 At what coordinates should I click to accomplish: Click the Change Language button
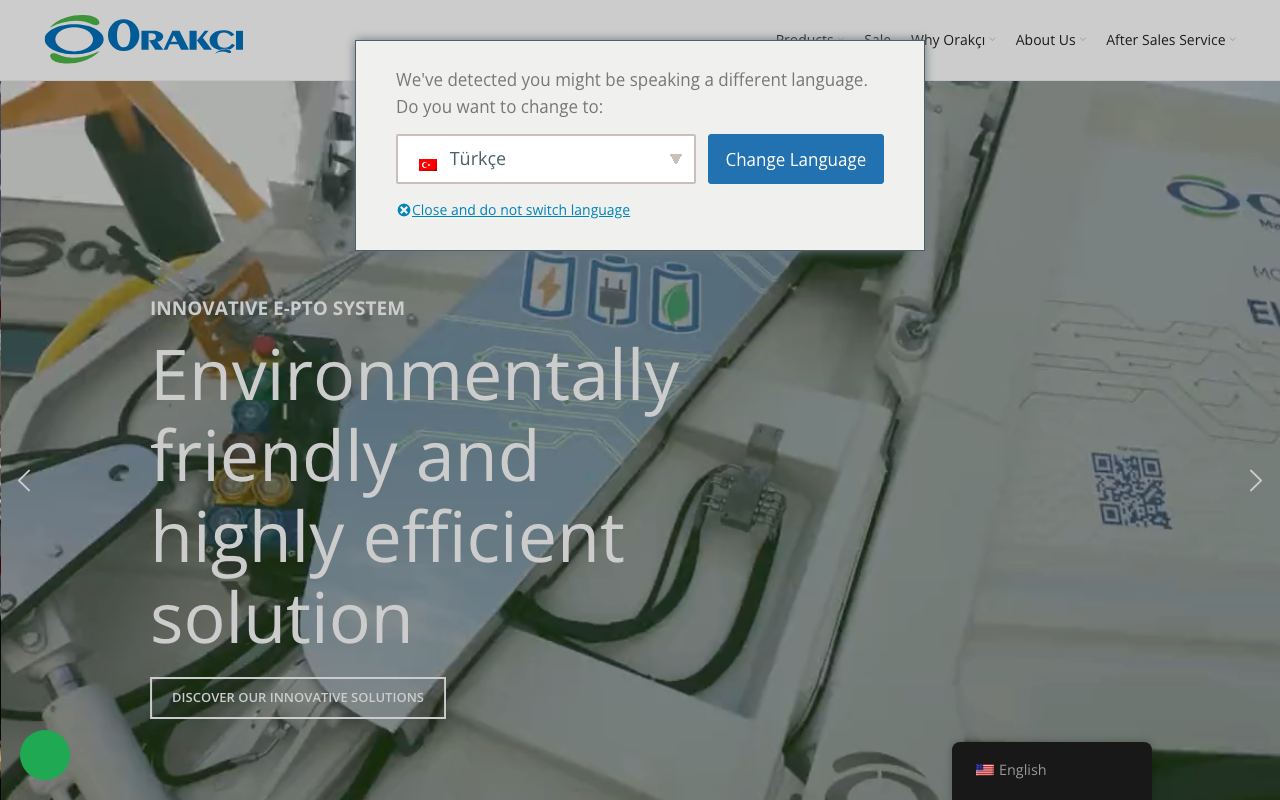pos(796,159)
